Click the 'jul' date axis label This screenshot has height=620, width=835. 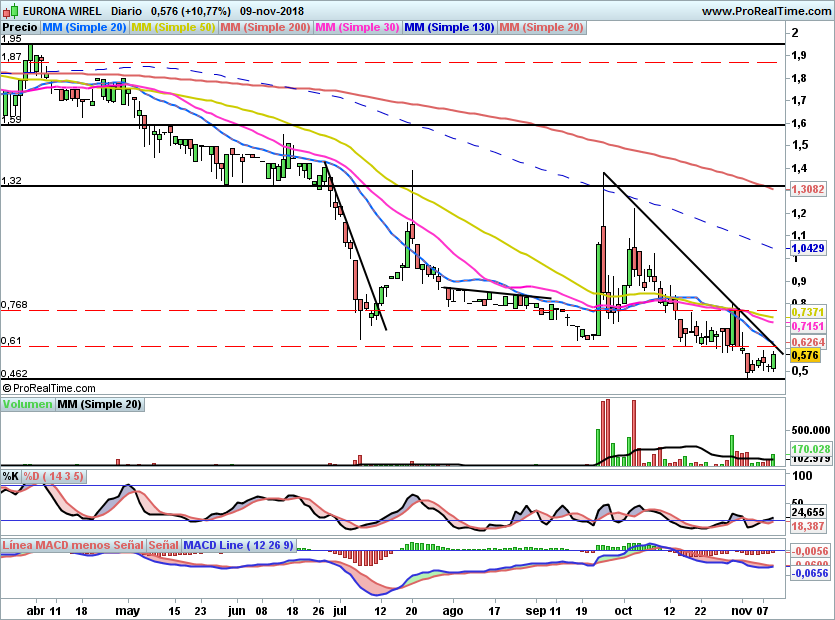339,610
